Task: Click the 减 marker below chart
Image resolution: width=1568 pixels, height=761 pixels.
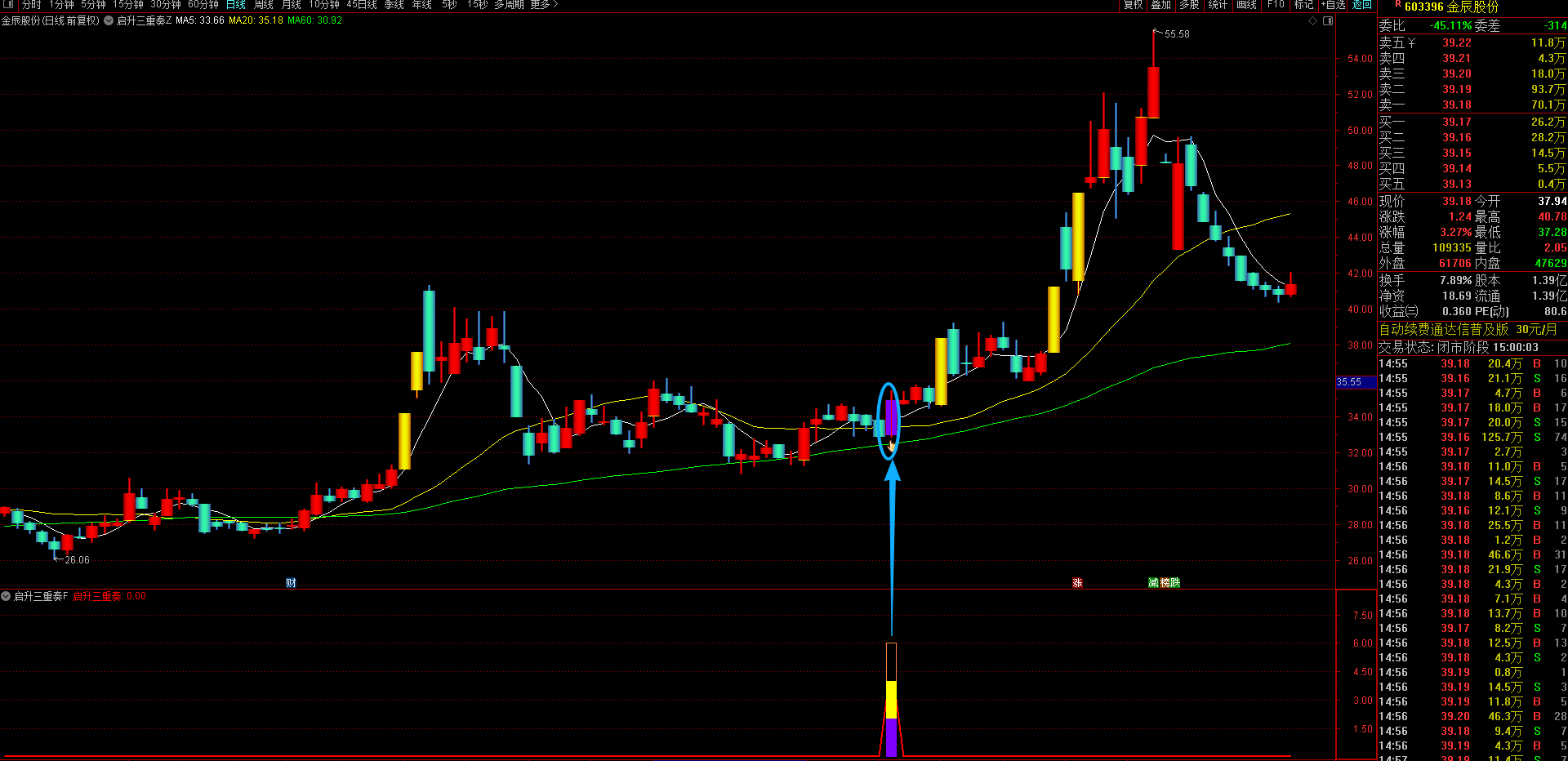Action: coord(1153,582)
